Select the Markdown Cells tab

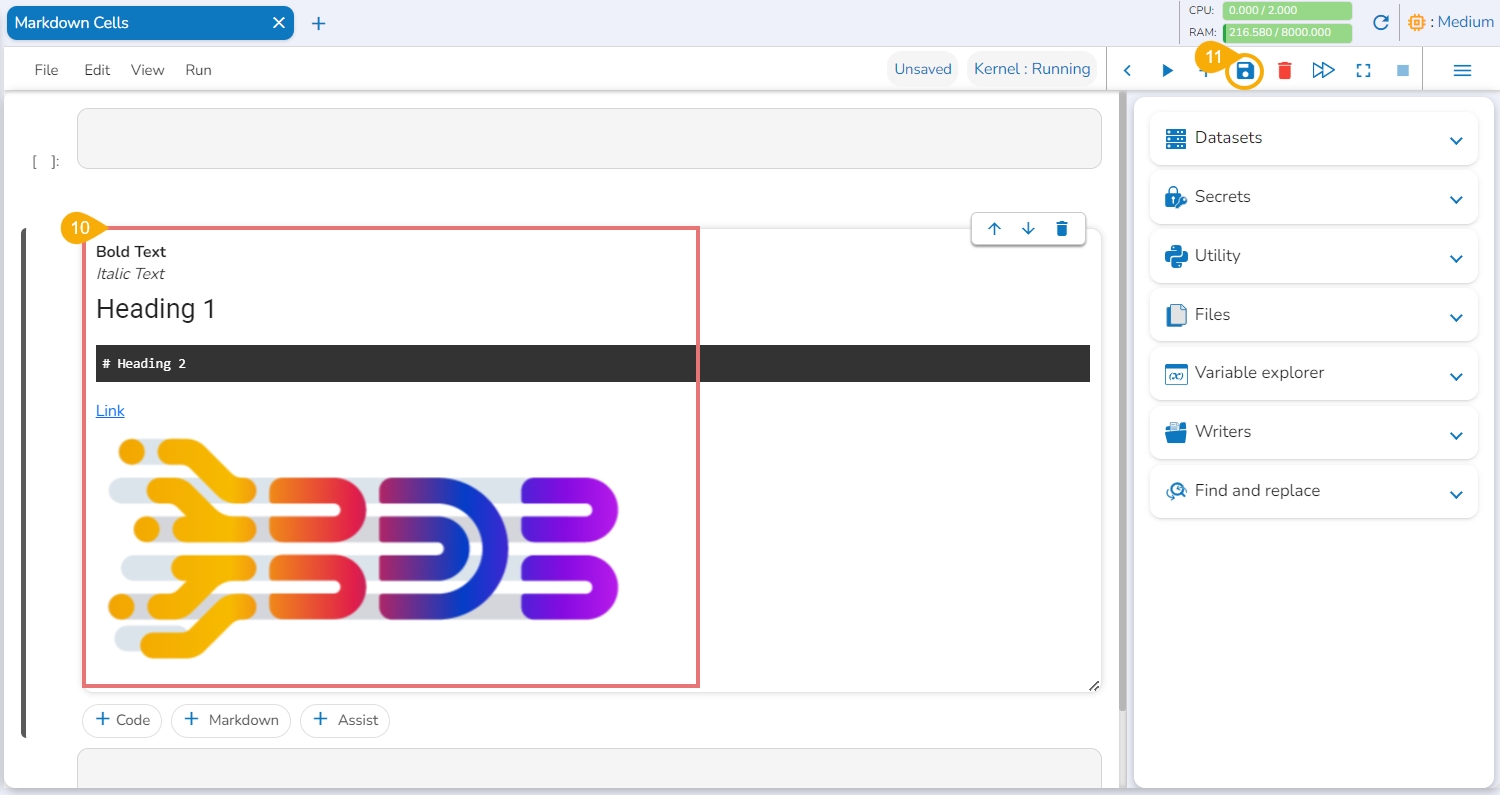click(x=150, y=22)
